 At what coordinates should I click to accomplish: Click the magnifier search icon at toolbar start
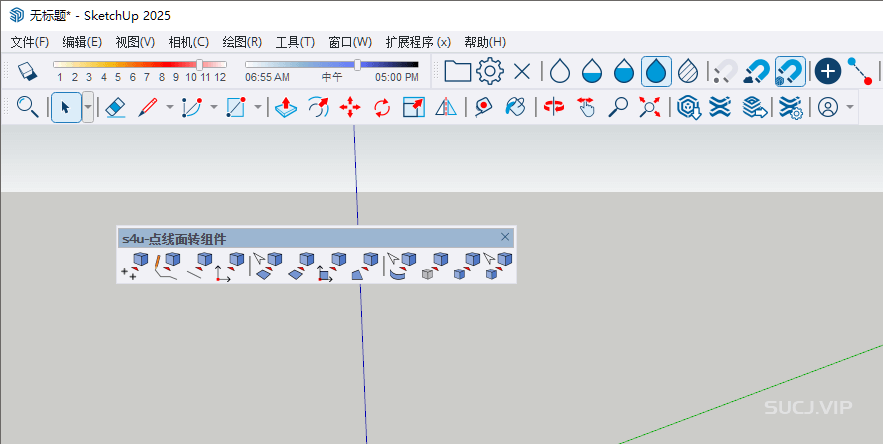pyautogui.click(x=27, y=106)
